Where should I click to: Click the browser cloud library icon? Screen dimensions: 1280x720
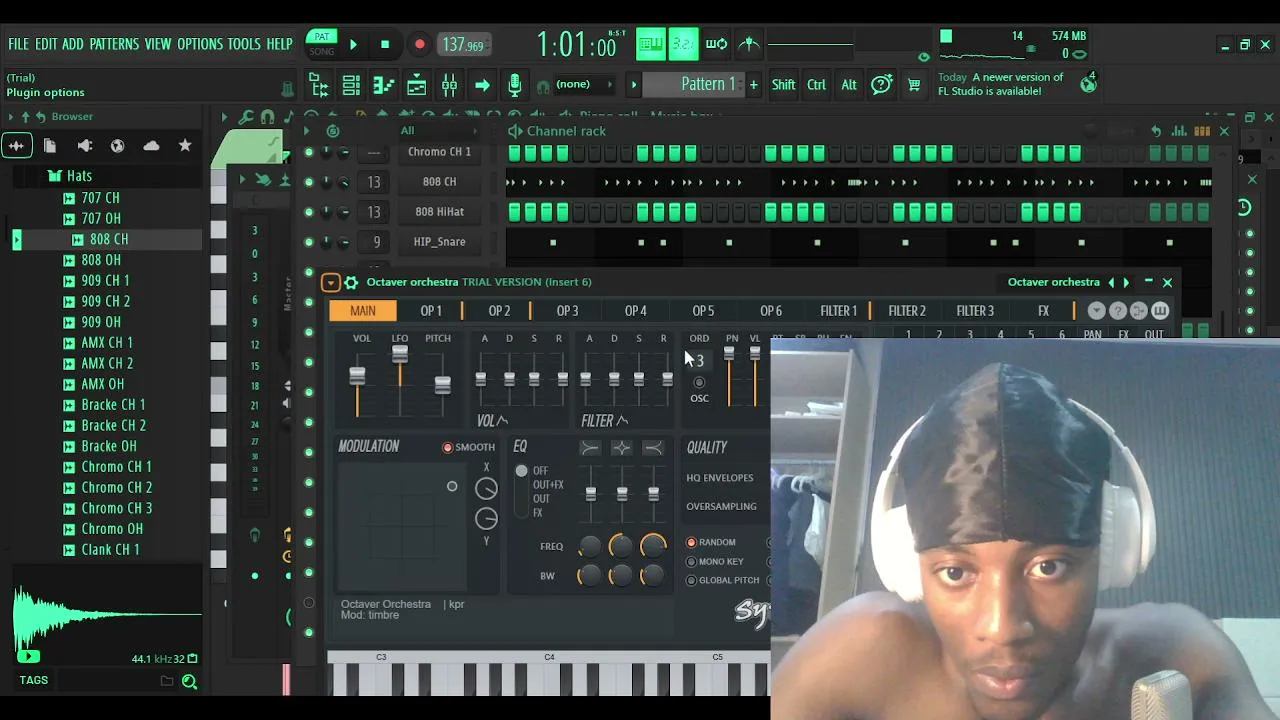(151, 146)
